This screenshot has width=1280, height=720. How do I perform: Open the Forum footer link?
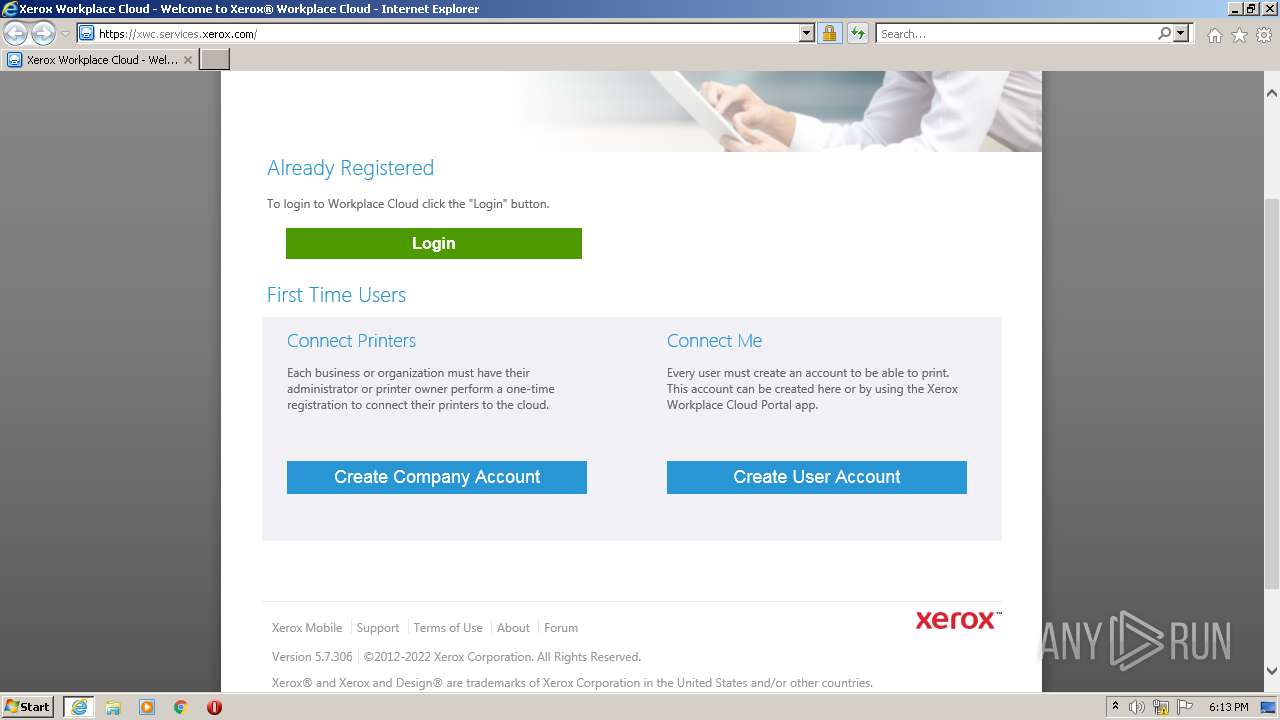point(561,628)
